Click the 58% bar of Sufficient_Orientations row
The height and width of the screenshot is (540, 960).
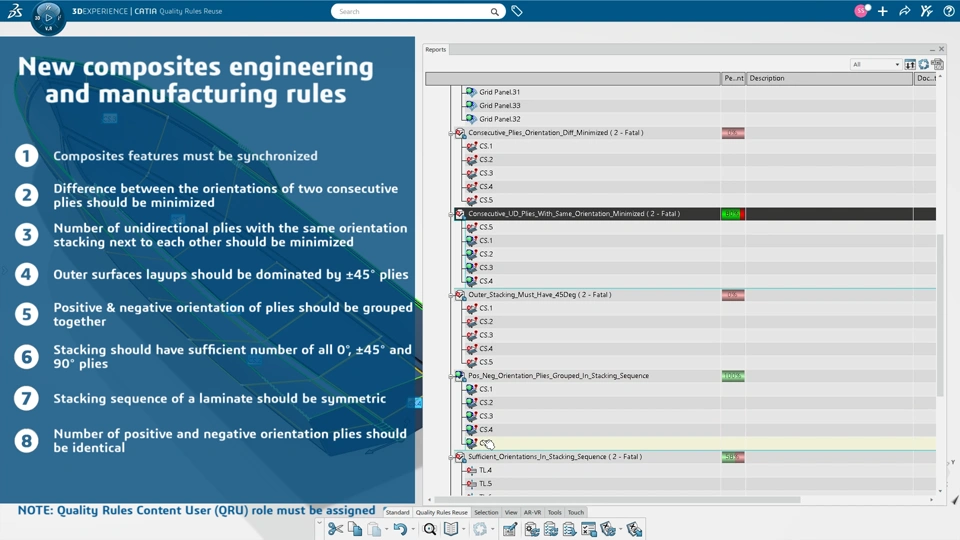(x=733, y=457)
